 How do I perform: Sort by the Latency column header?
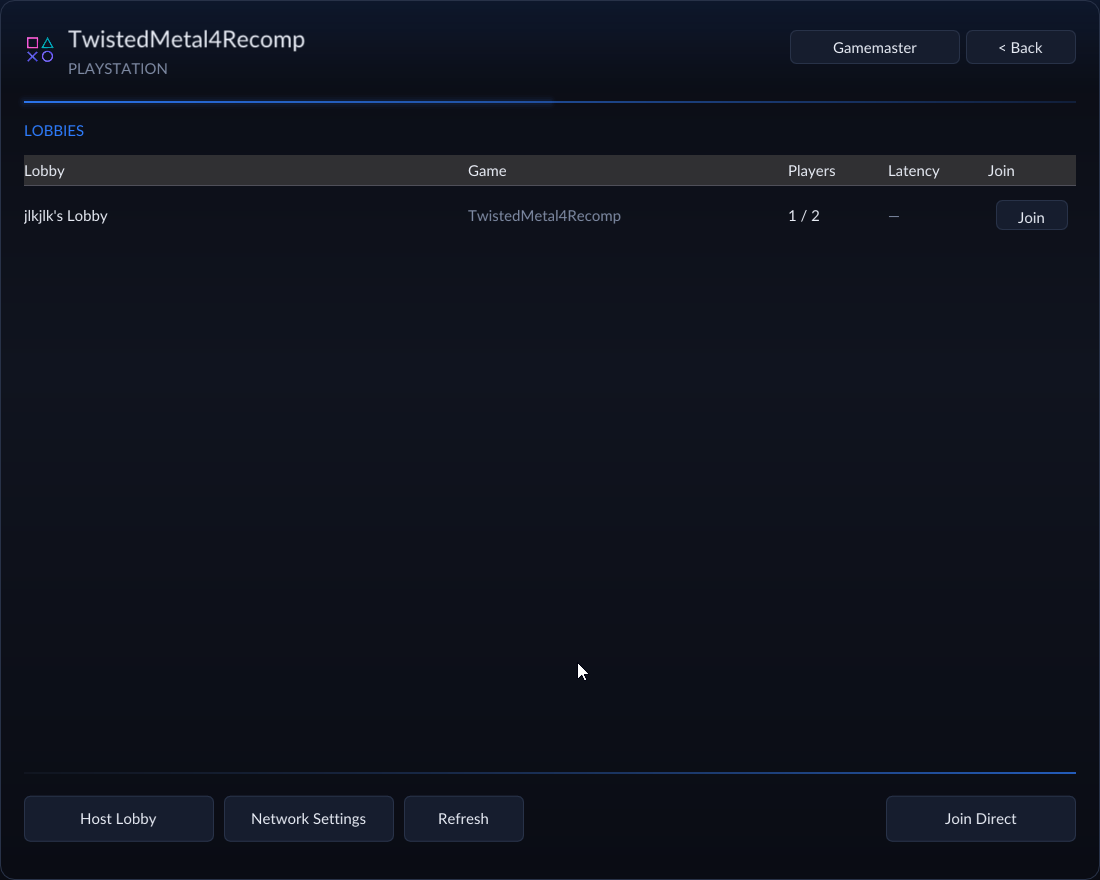click(913, 171)
